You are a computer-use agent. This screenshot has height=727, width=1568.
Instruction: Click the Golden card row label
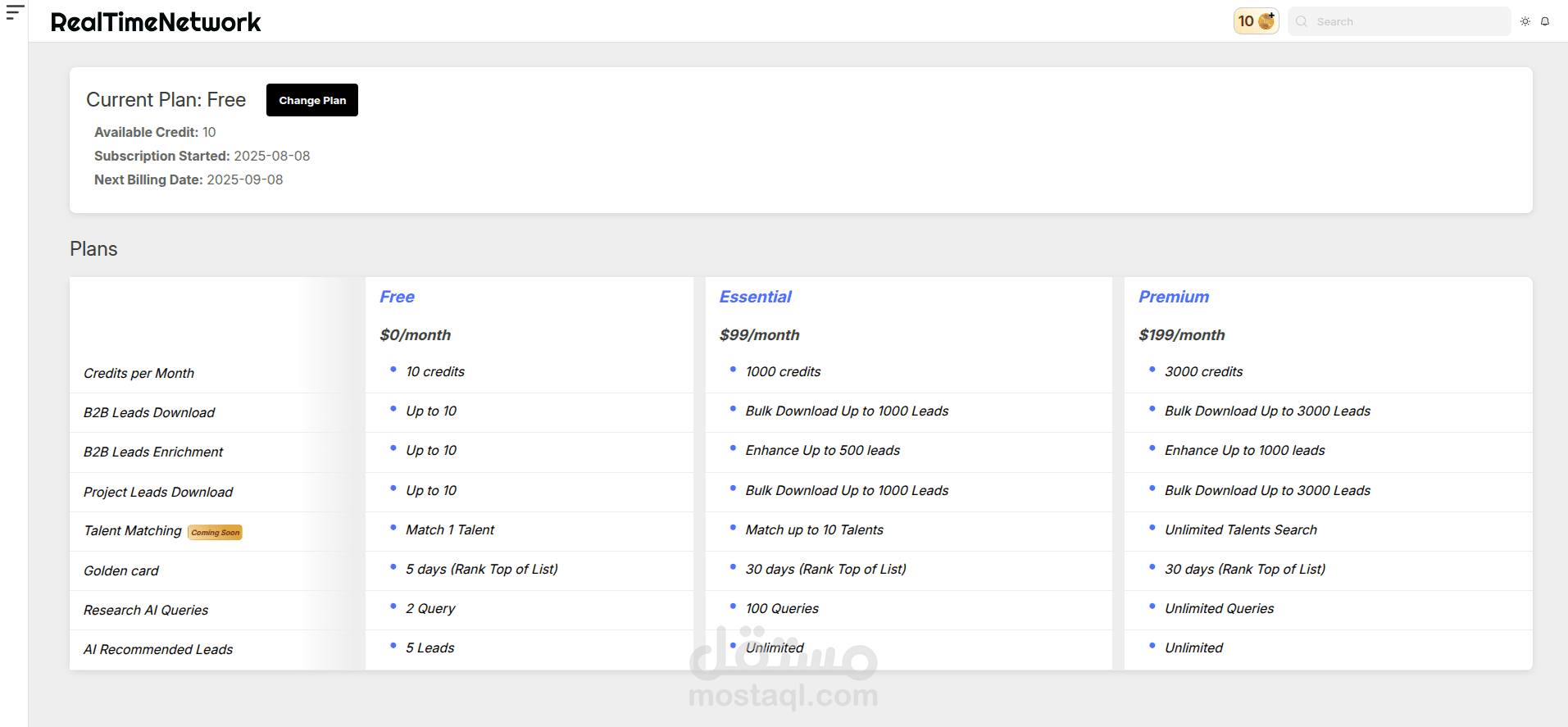point(121,570)
